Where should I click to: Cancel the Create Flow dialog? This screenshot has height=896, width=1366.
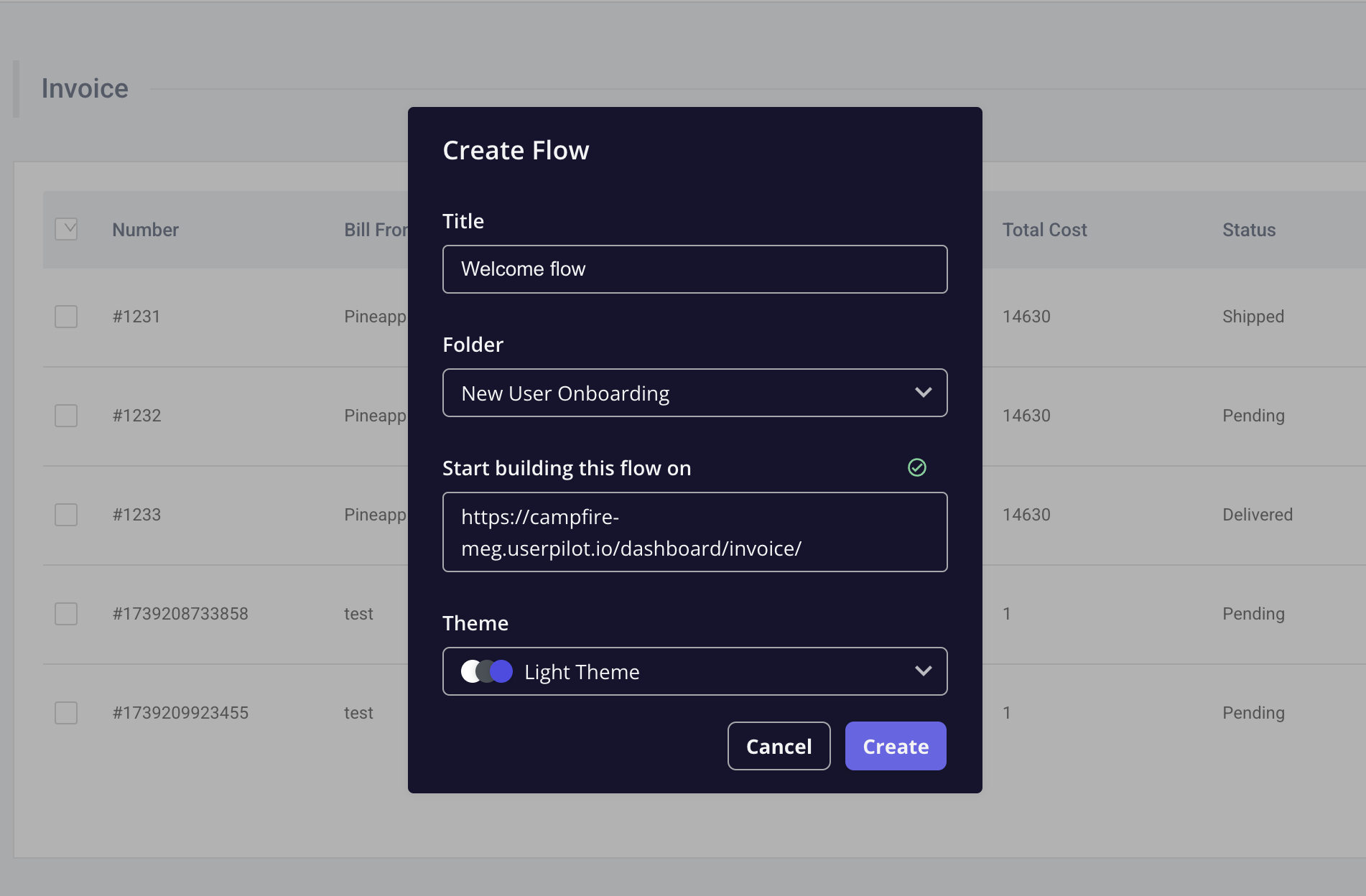click(779, 746)
